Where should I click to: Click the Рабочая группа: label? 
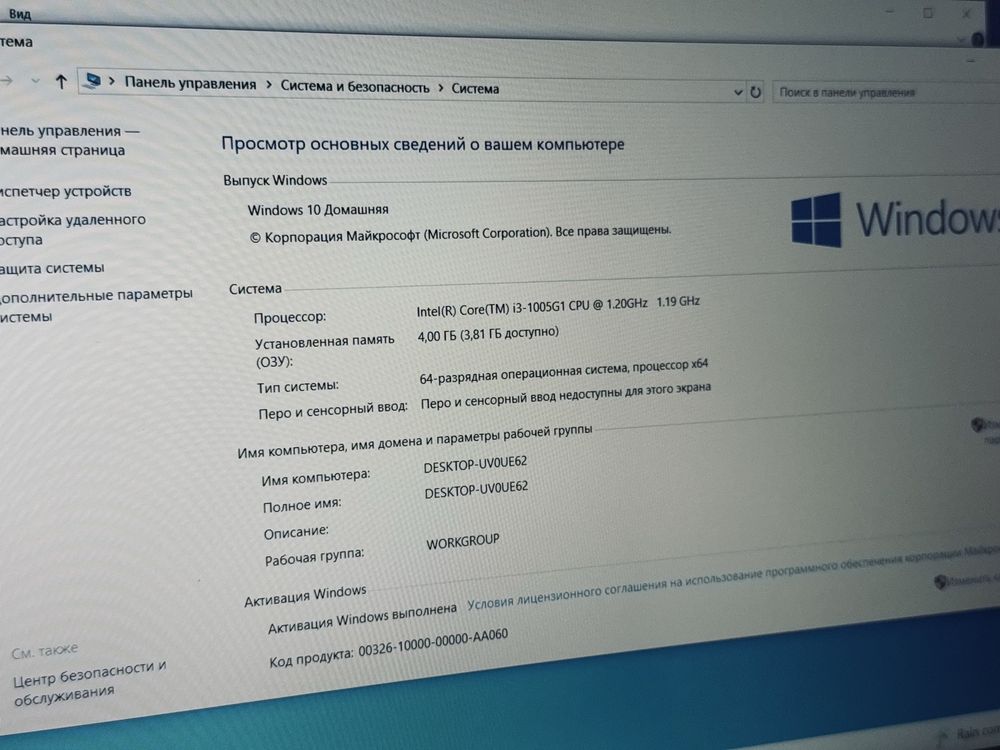click(314, 557)
